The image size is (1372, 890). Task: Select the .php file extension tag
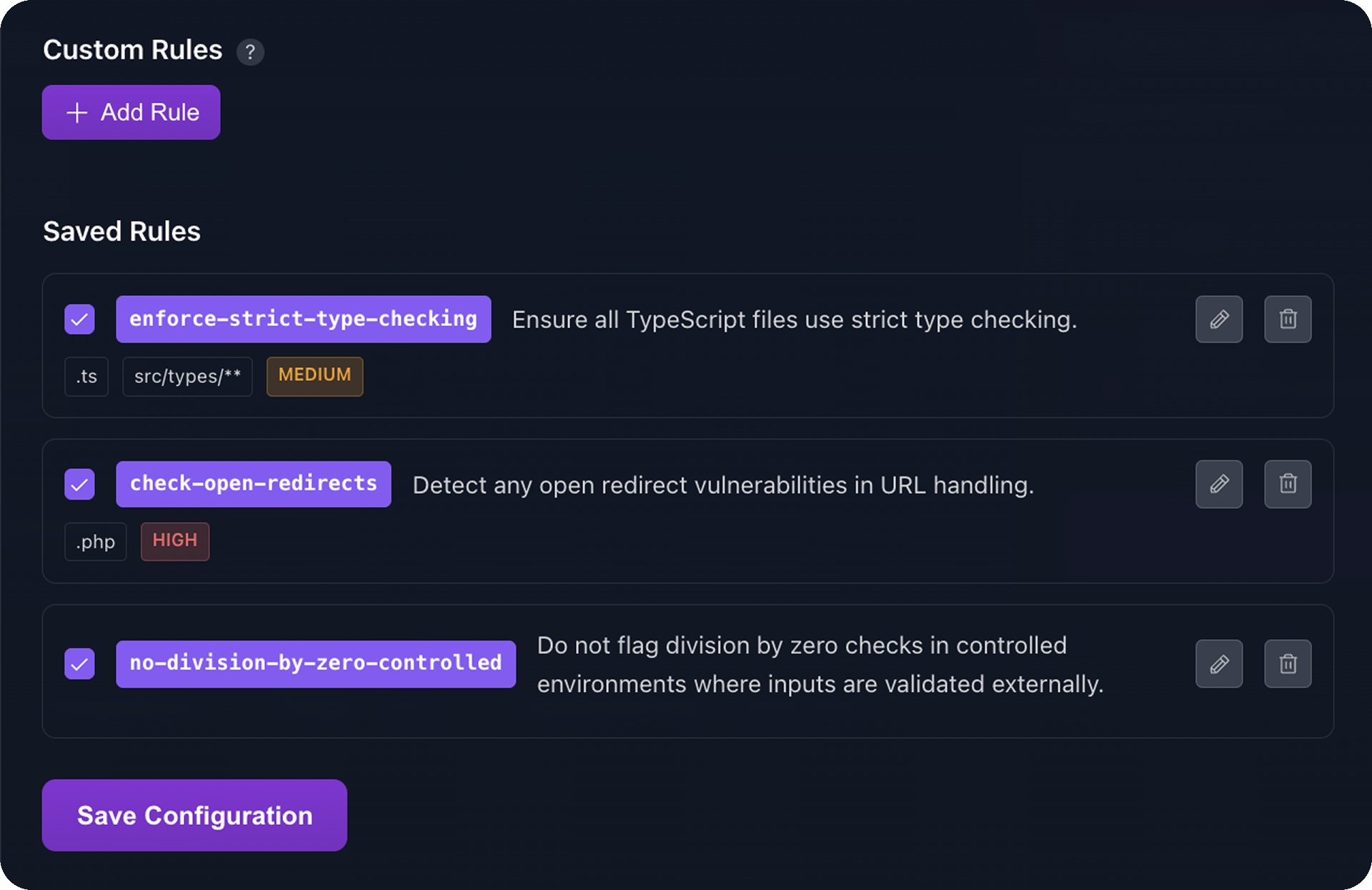click(x=95, y=542)
